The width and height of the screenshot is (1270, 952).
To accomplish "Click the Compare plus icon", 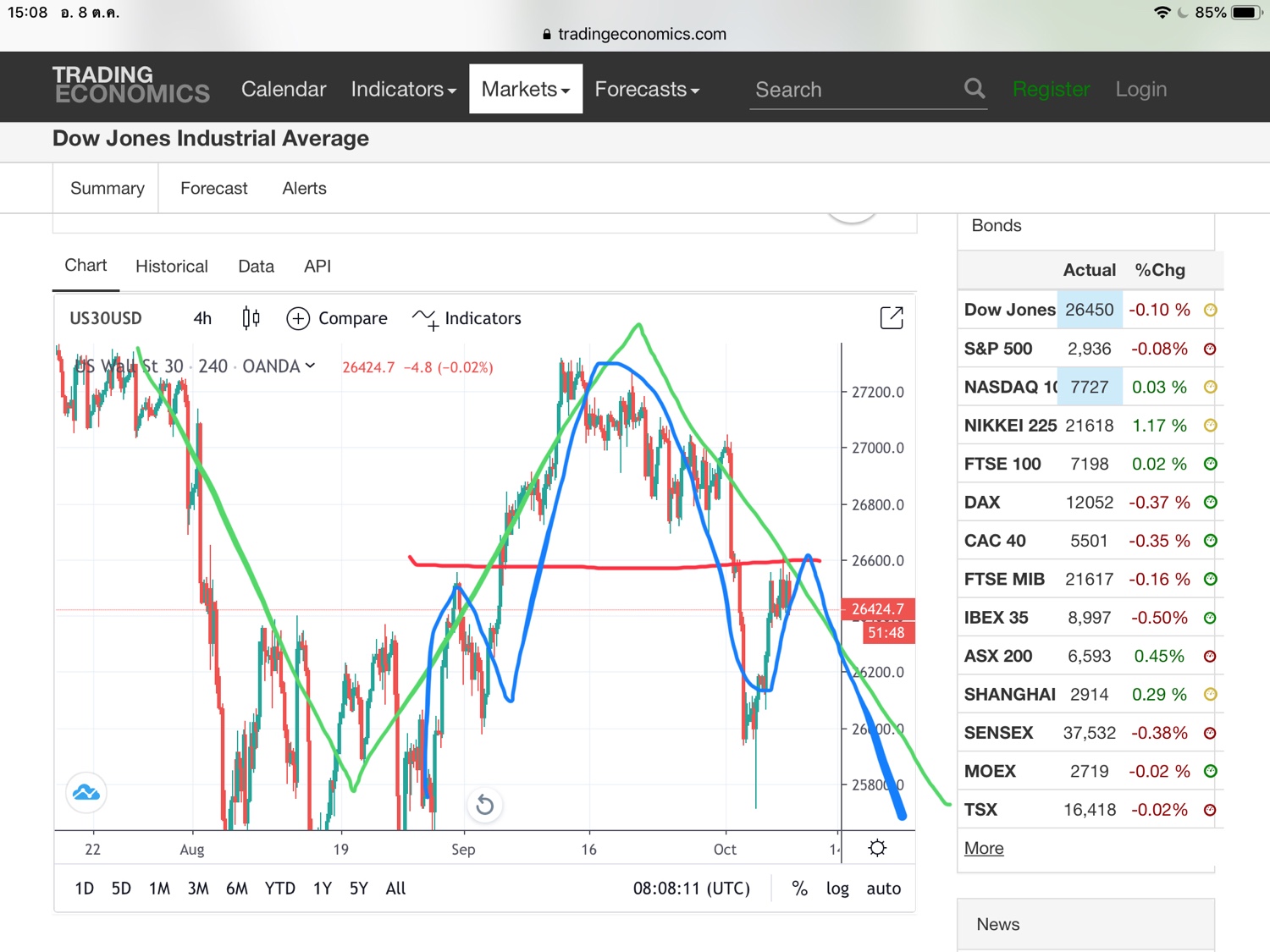I will [x=298, y=318].
